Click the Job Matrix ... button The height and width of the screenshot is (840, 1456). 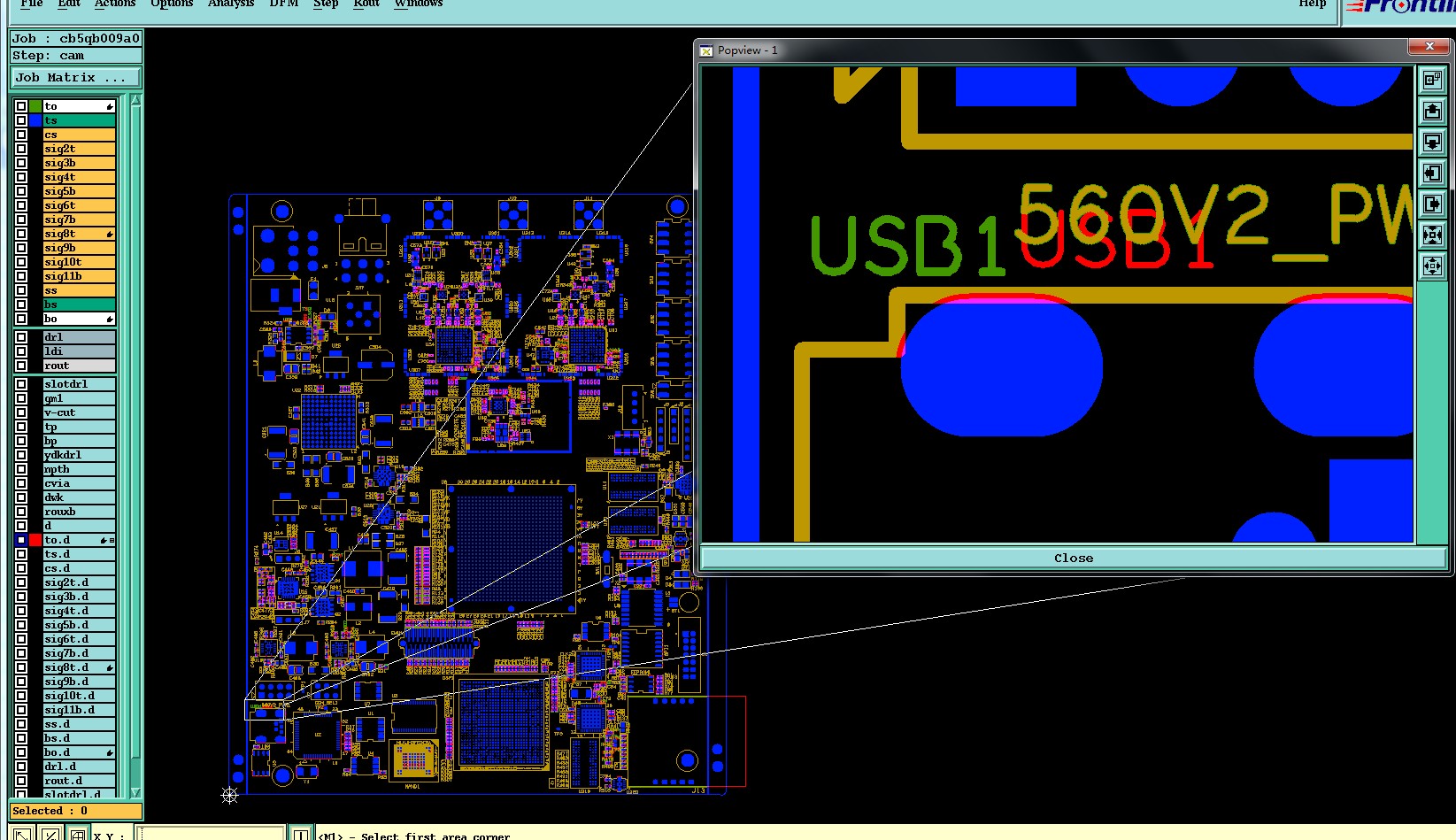(x=75, y=78)
